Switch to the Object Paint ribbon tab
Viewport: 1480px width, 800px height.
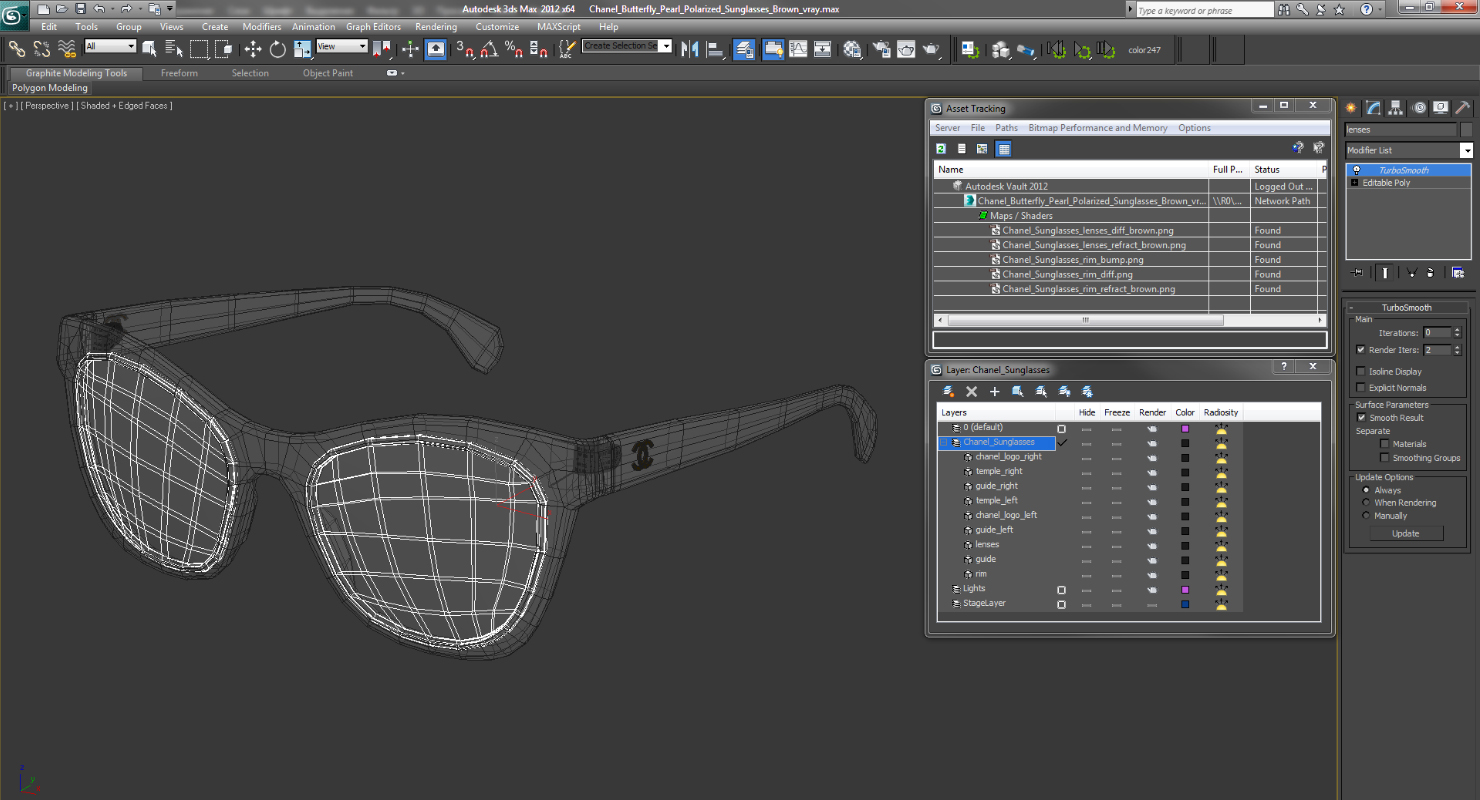point(328,73)
